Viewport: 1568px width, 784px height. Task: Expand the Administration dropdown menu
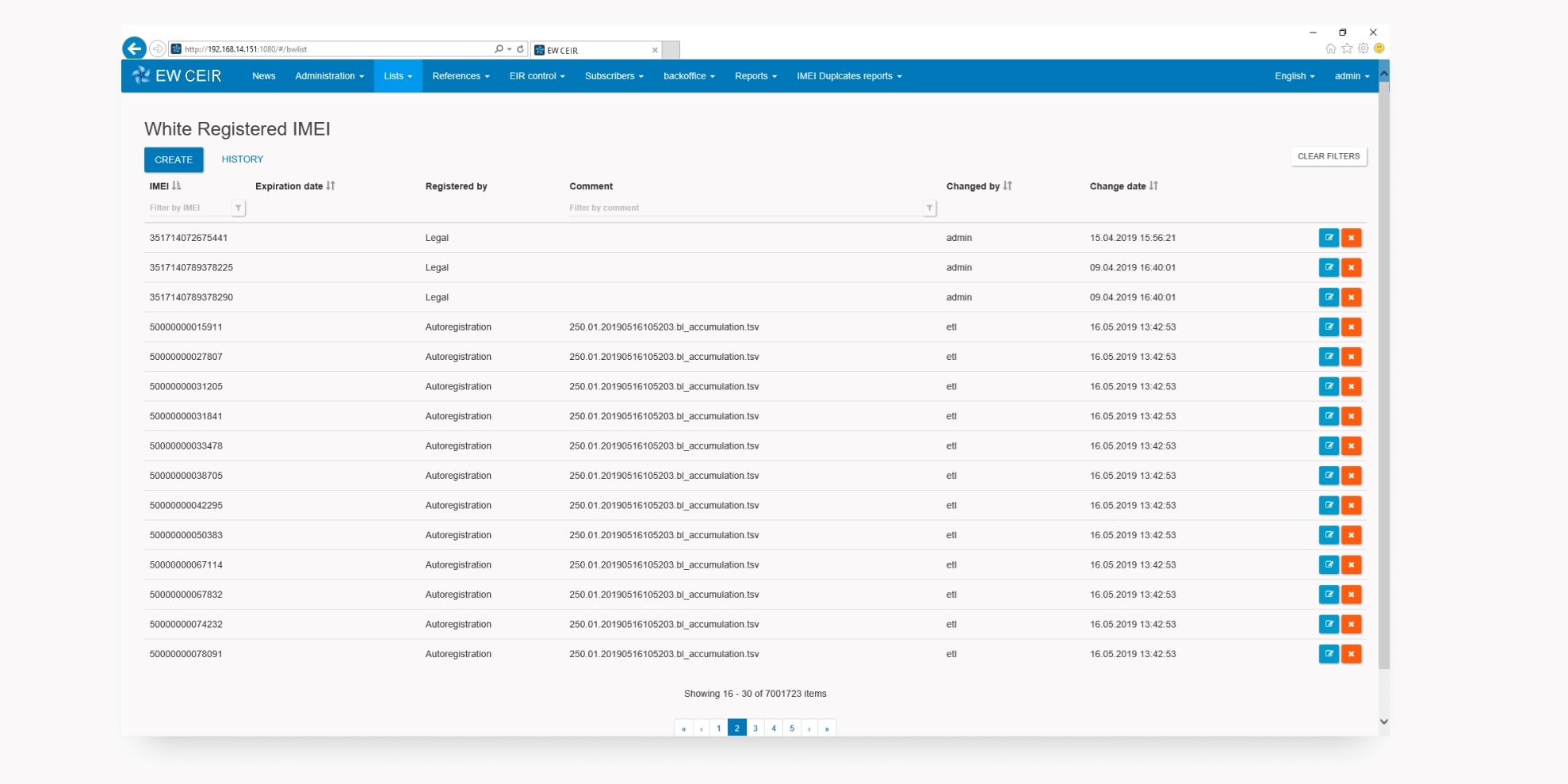329,76
